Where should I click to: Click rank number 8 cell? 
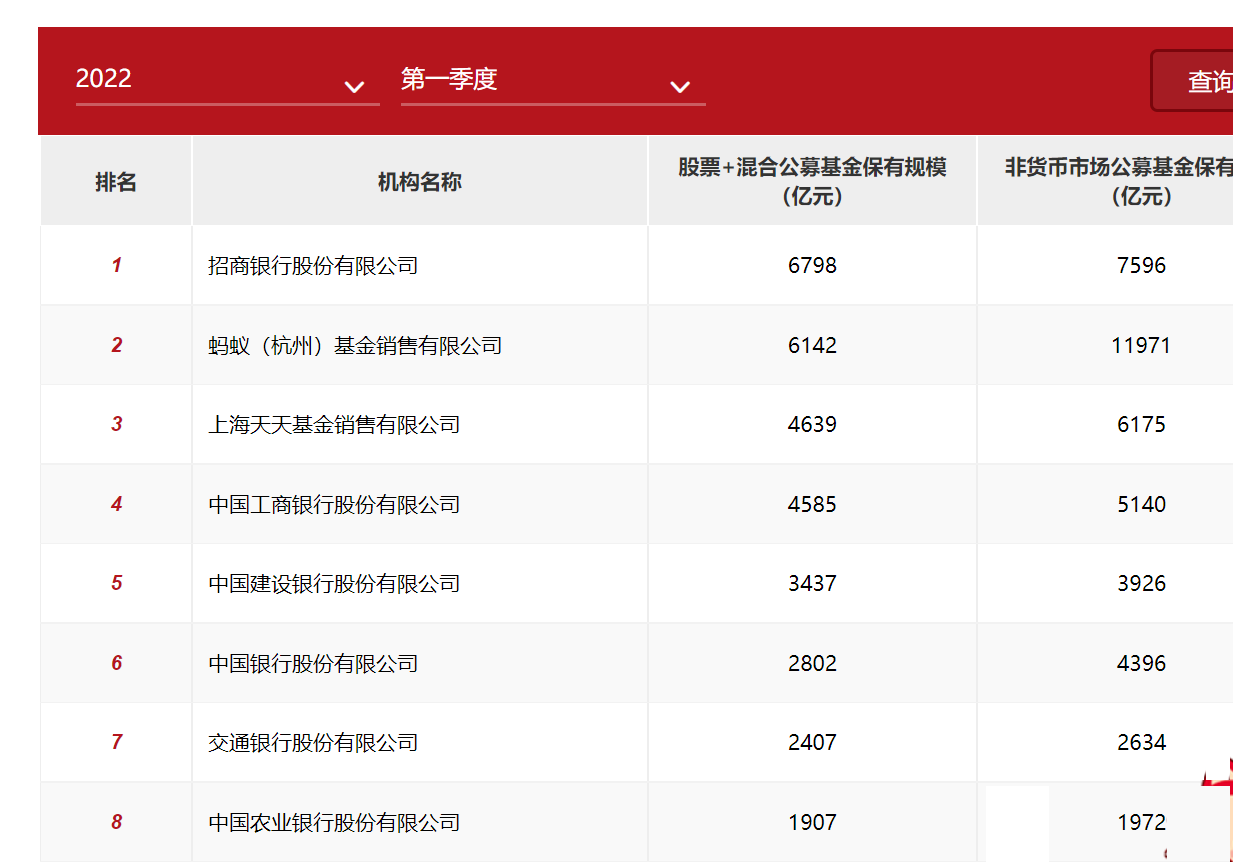(116, 822)
